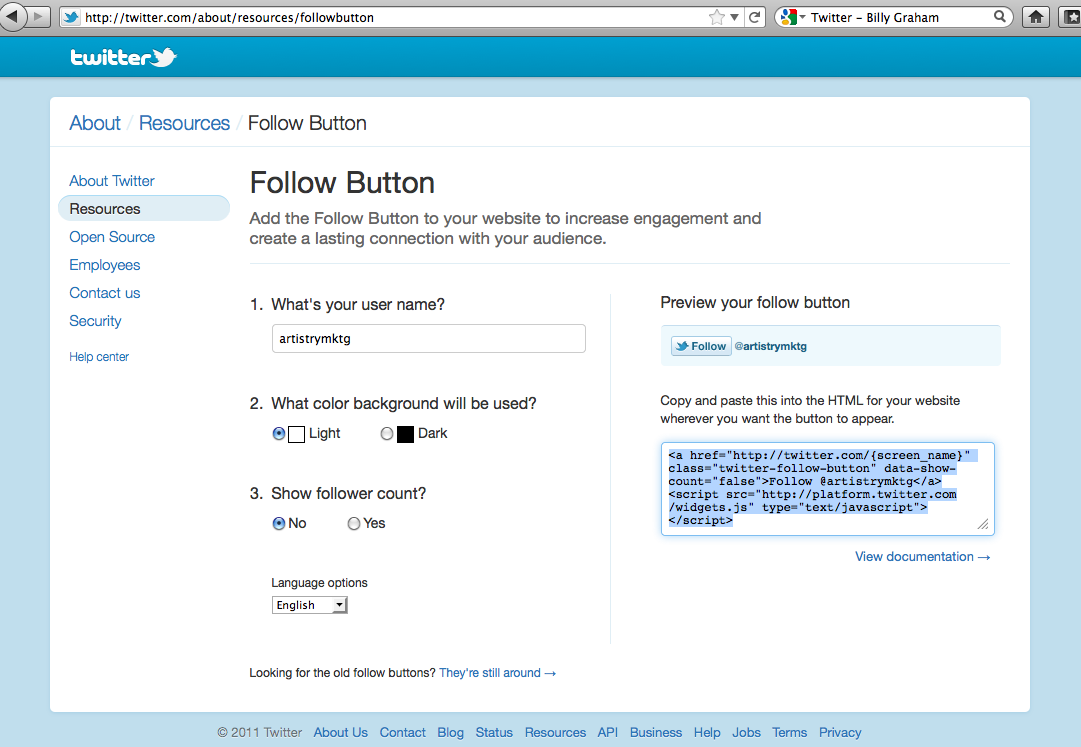
Task: Click the browser back arrow button
Action: click(12, 16)
